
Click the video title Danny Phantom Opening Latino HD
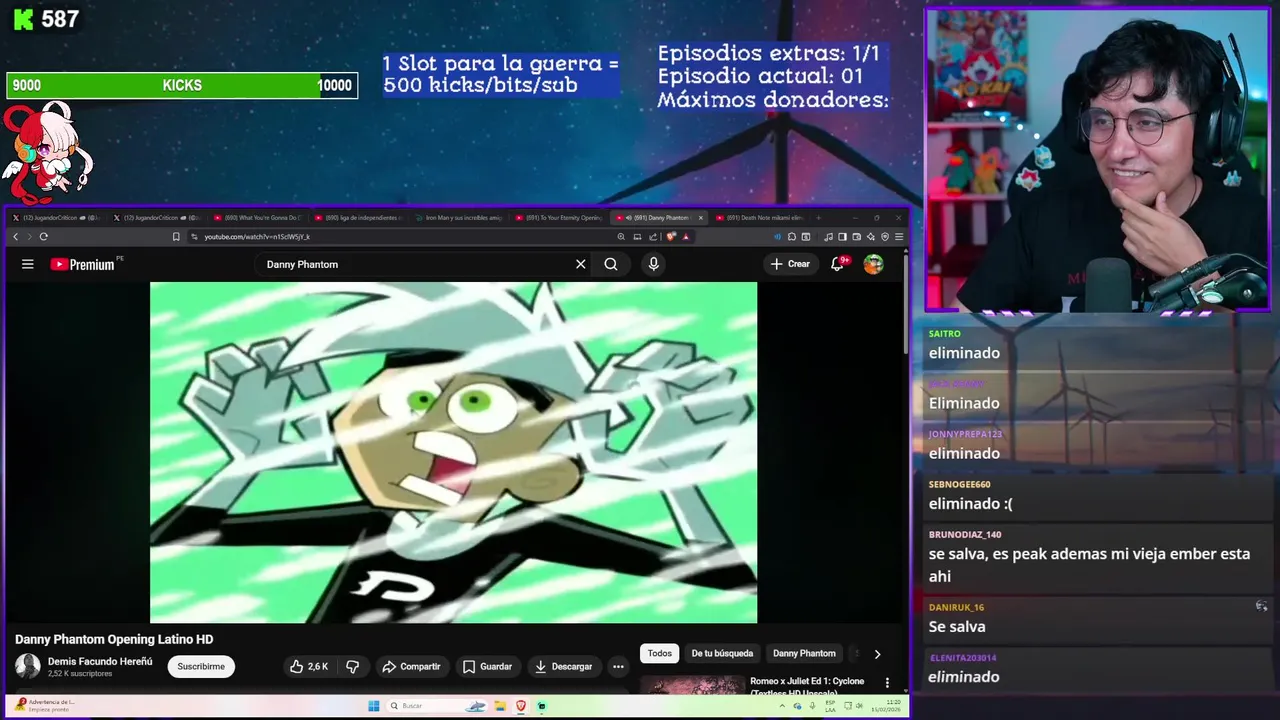[114, 639]
